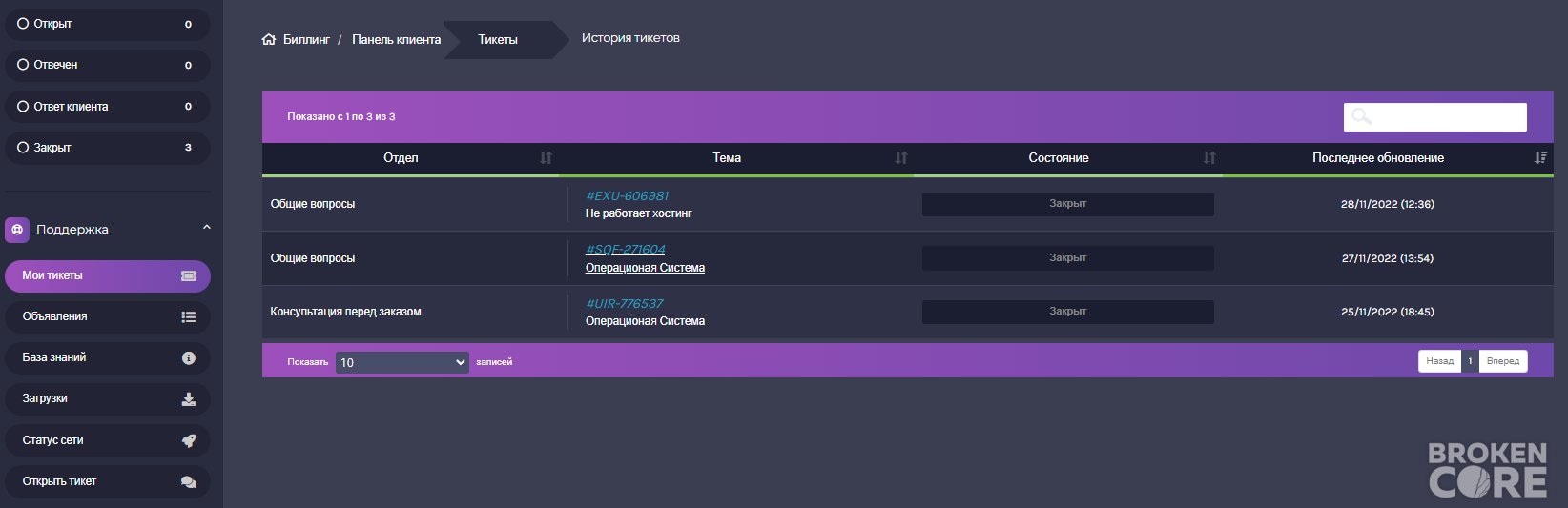Image resolution: width=1568 pixels, height=508 pixels.
Task: Go to Панель клиента breadcrumb
Action: click(x=396, y=40)
